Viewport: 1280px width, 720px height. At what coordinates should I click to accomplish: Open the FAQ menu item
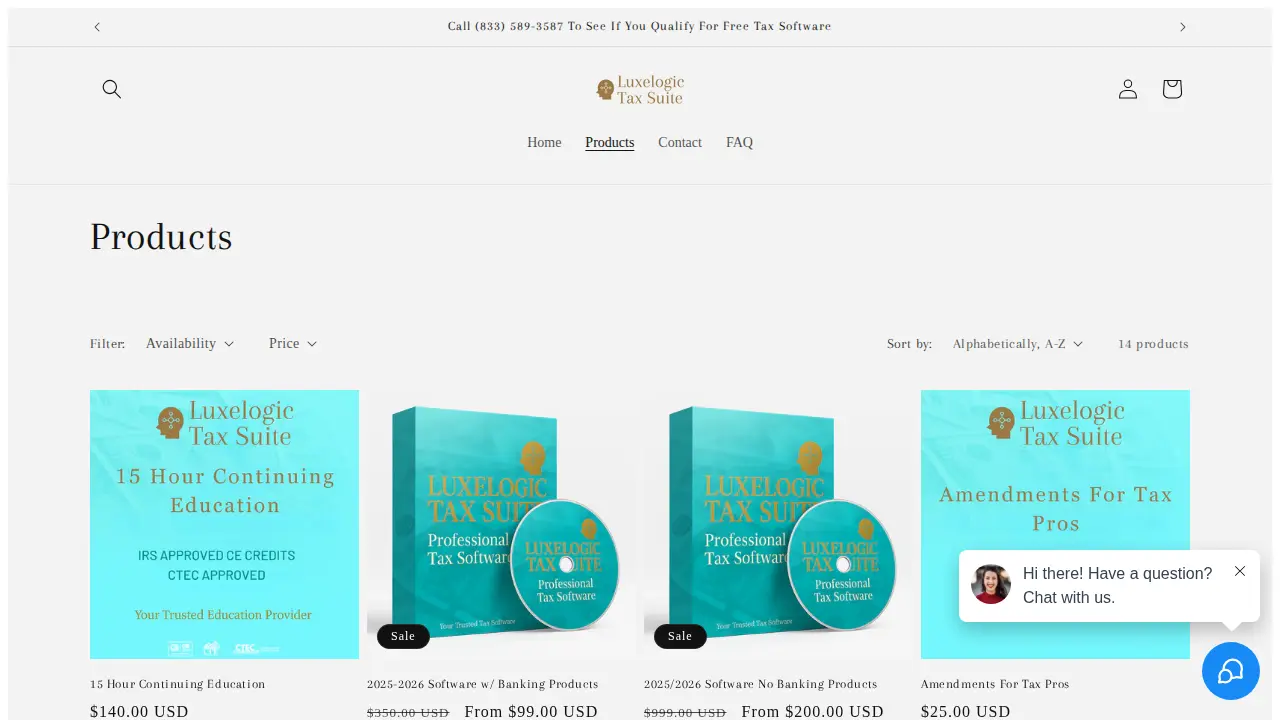739,143
